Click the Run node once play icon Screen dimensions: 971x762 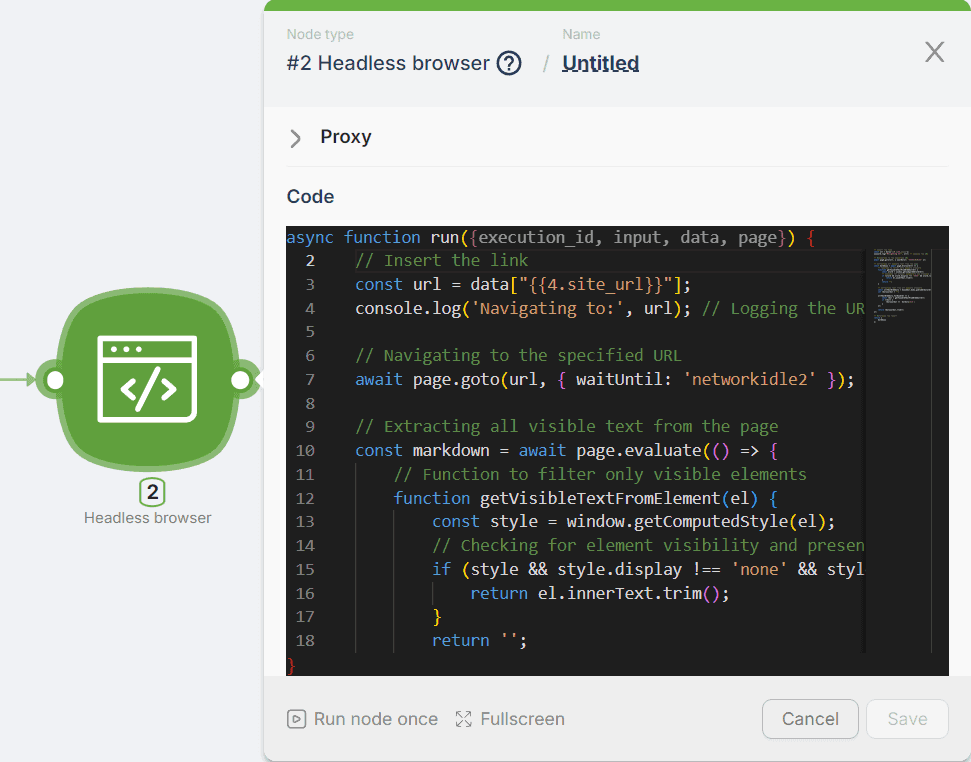pyautogui.click(x=296, y=719)
